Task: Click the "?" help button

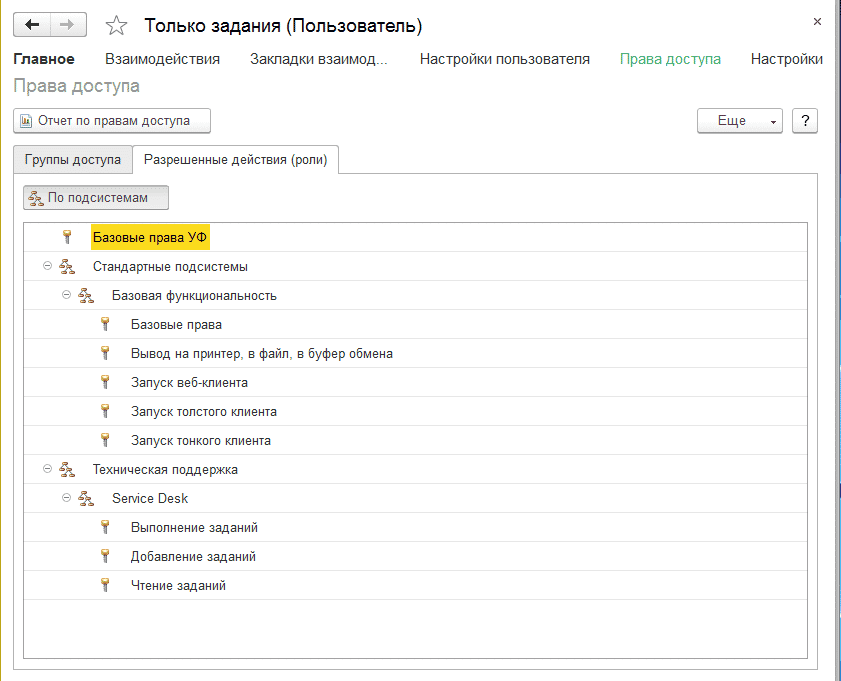Action: point(805,120)
